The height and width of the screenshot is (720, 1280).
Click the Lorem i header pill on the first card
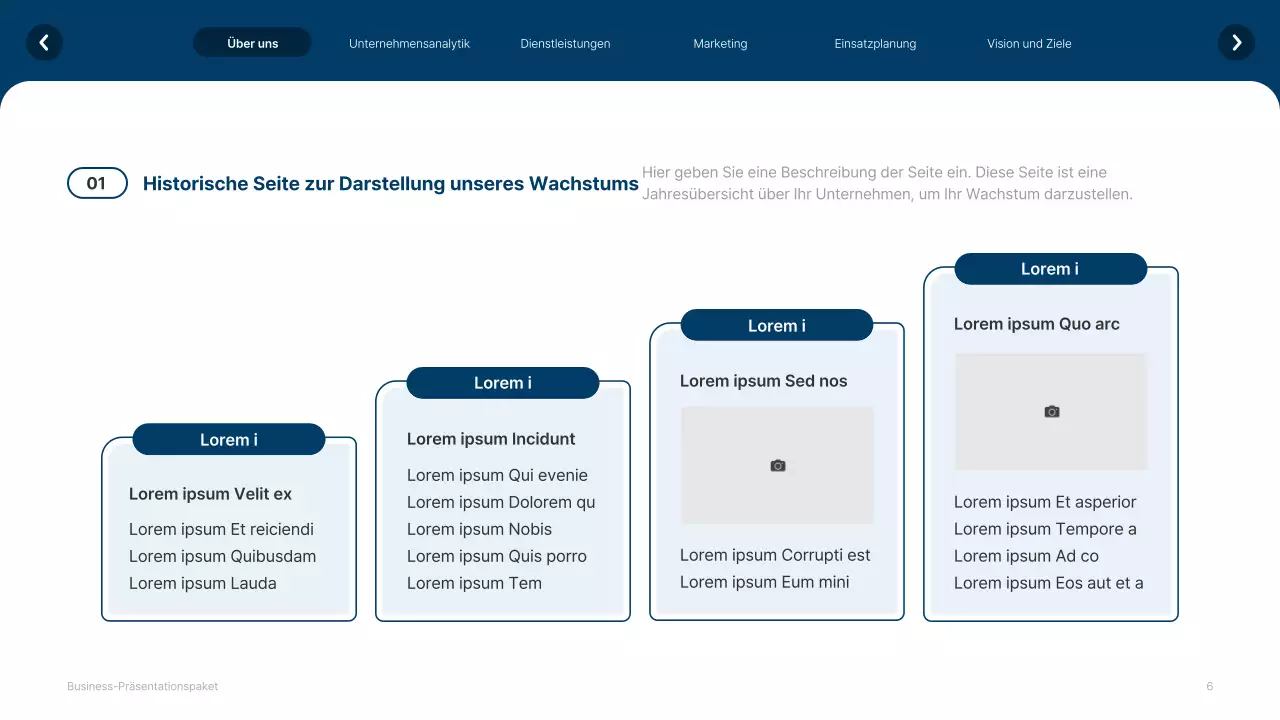228,439
